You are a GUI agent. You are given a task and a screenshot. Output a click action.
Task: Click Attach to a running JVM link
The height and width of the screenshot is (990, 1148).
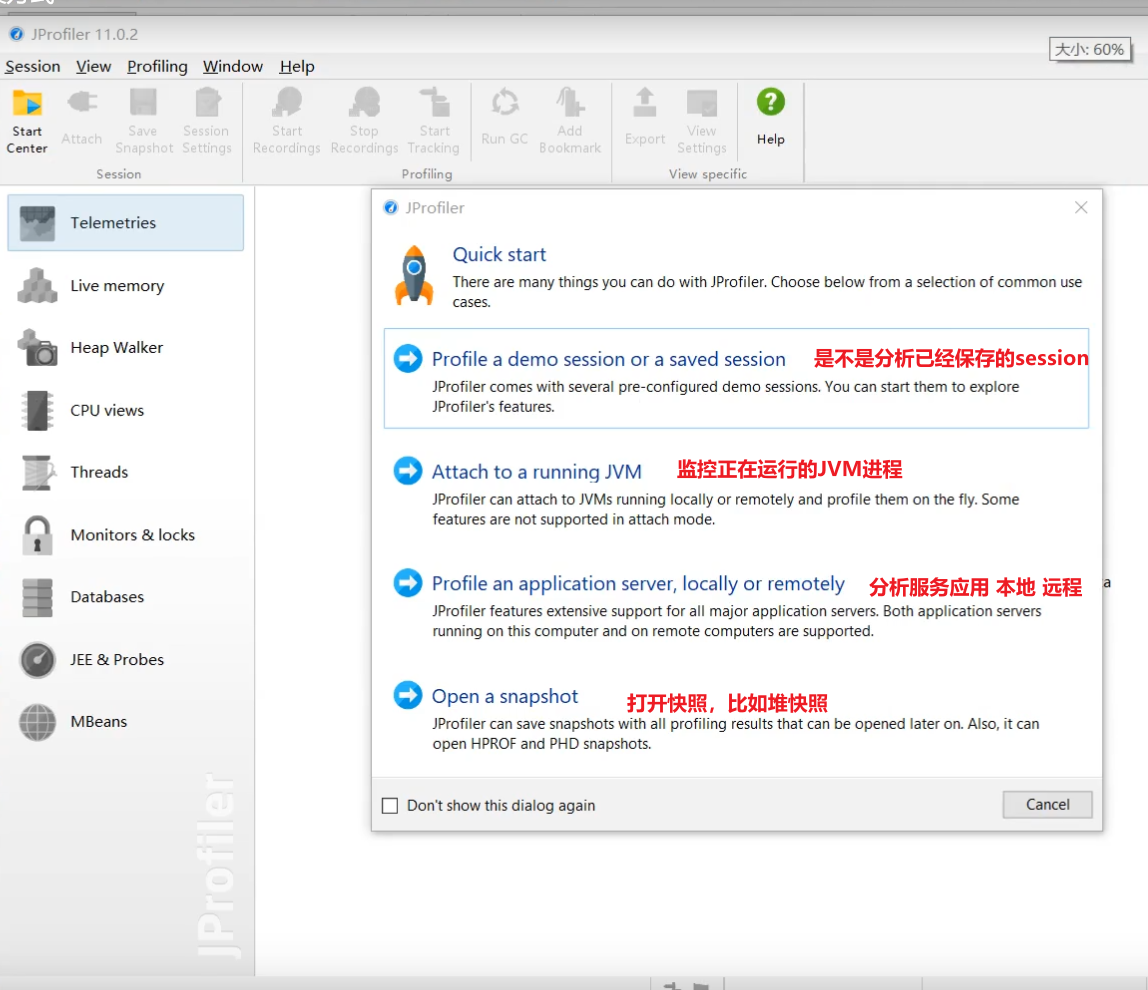537,472
